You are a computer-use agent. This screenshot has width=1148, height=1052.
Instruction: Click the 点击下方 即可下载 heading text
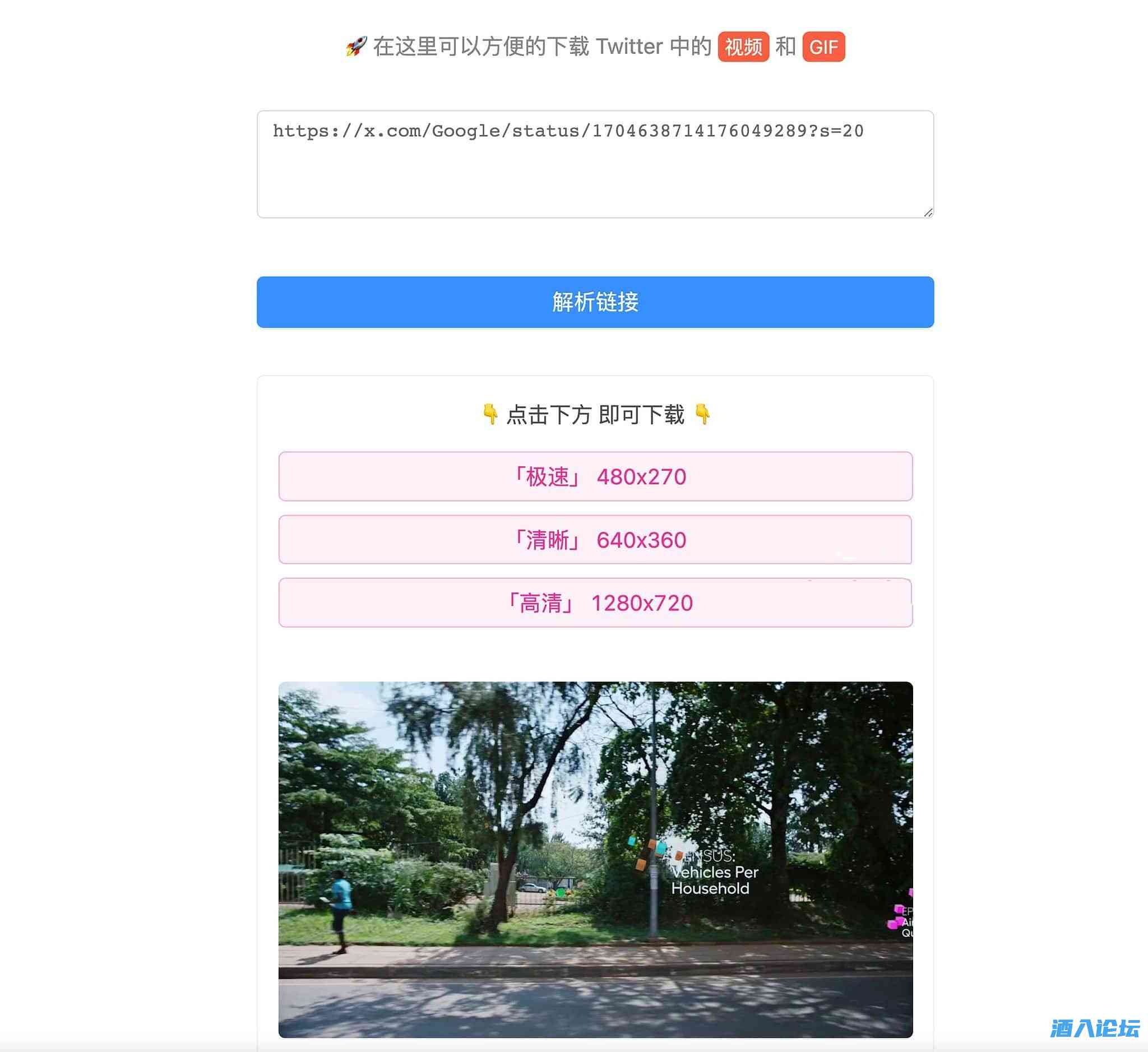595,414
